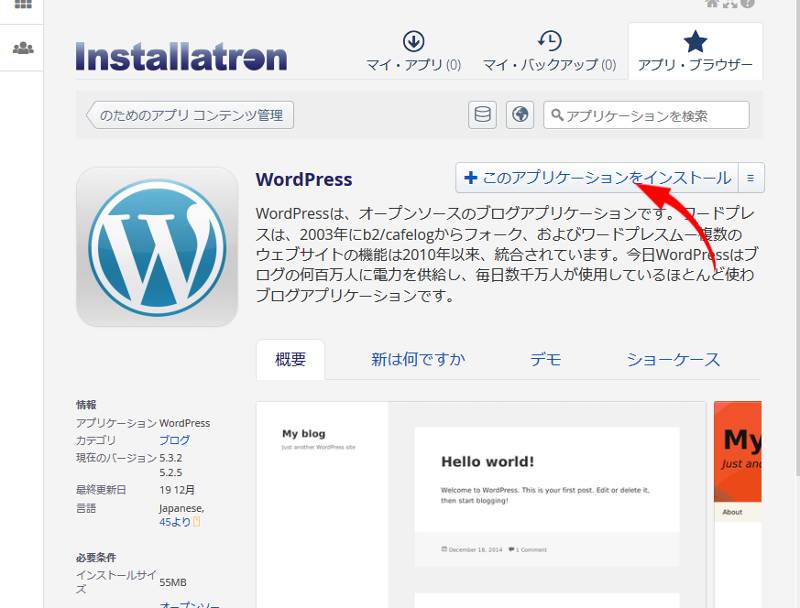Click the WordPress logo image
Image resolution: width=800 pixels, height=608 pixels.
[x=157, y=247]
